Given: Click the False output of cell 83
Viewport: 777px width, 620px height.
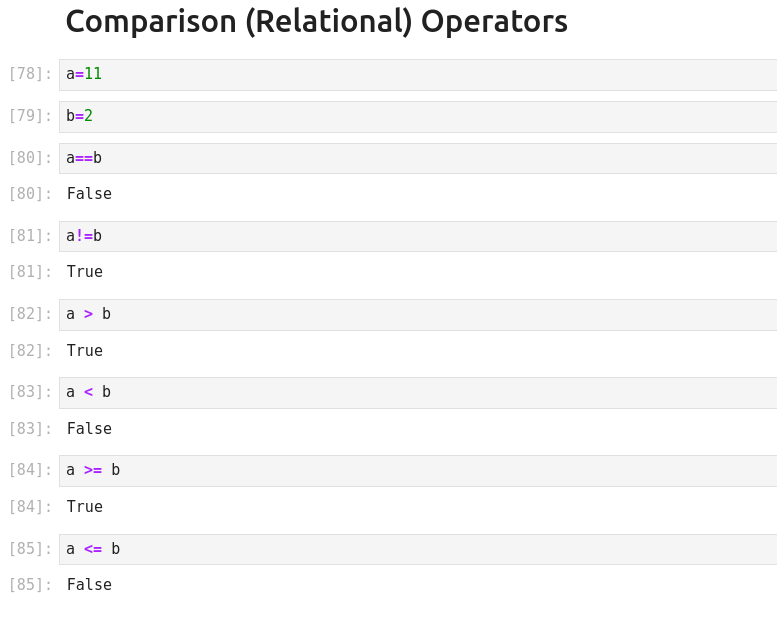Looking at the screenshot, I should click(89, 429).
